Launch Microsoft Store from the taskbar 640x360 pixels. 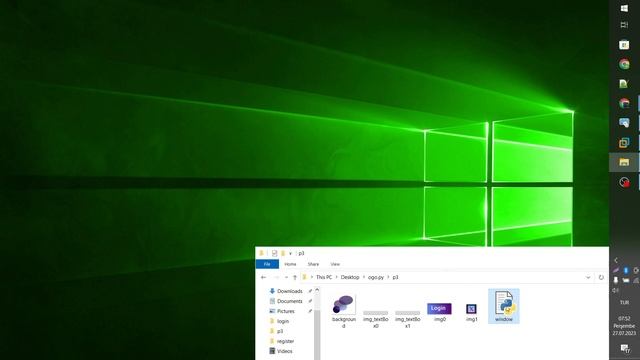pyautogui.click(x=624, y=44)
